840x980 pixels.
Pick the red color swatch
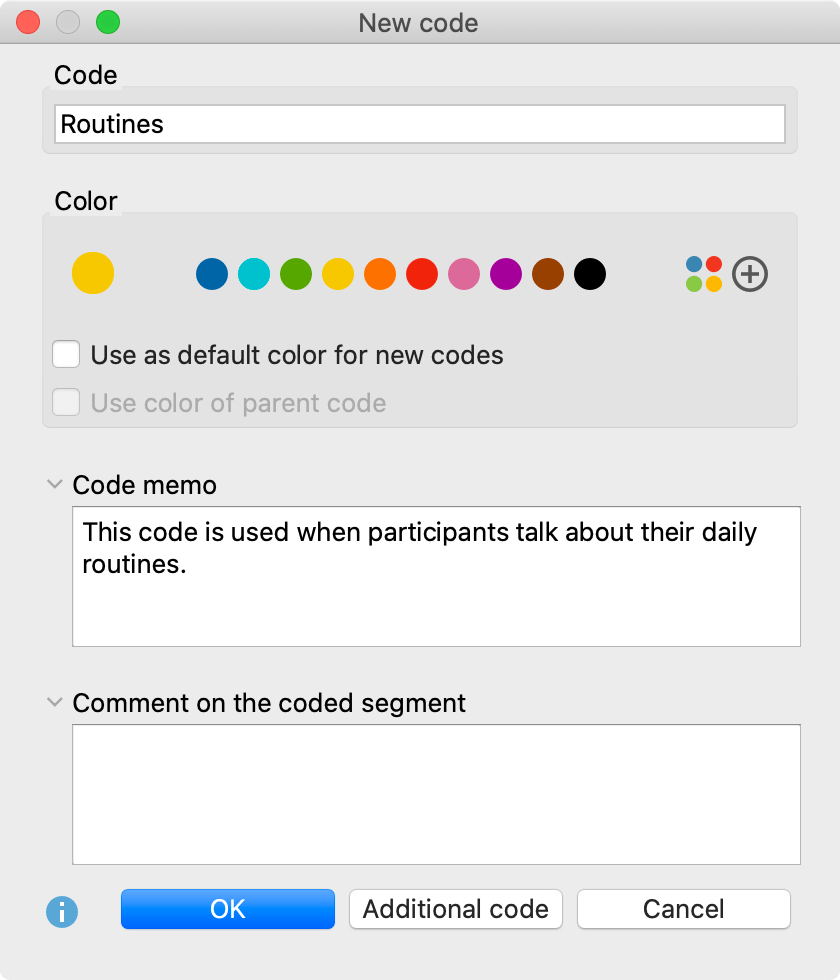pos(422,274)
